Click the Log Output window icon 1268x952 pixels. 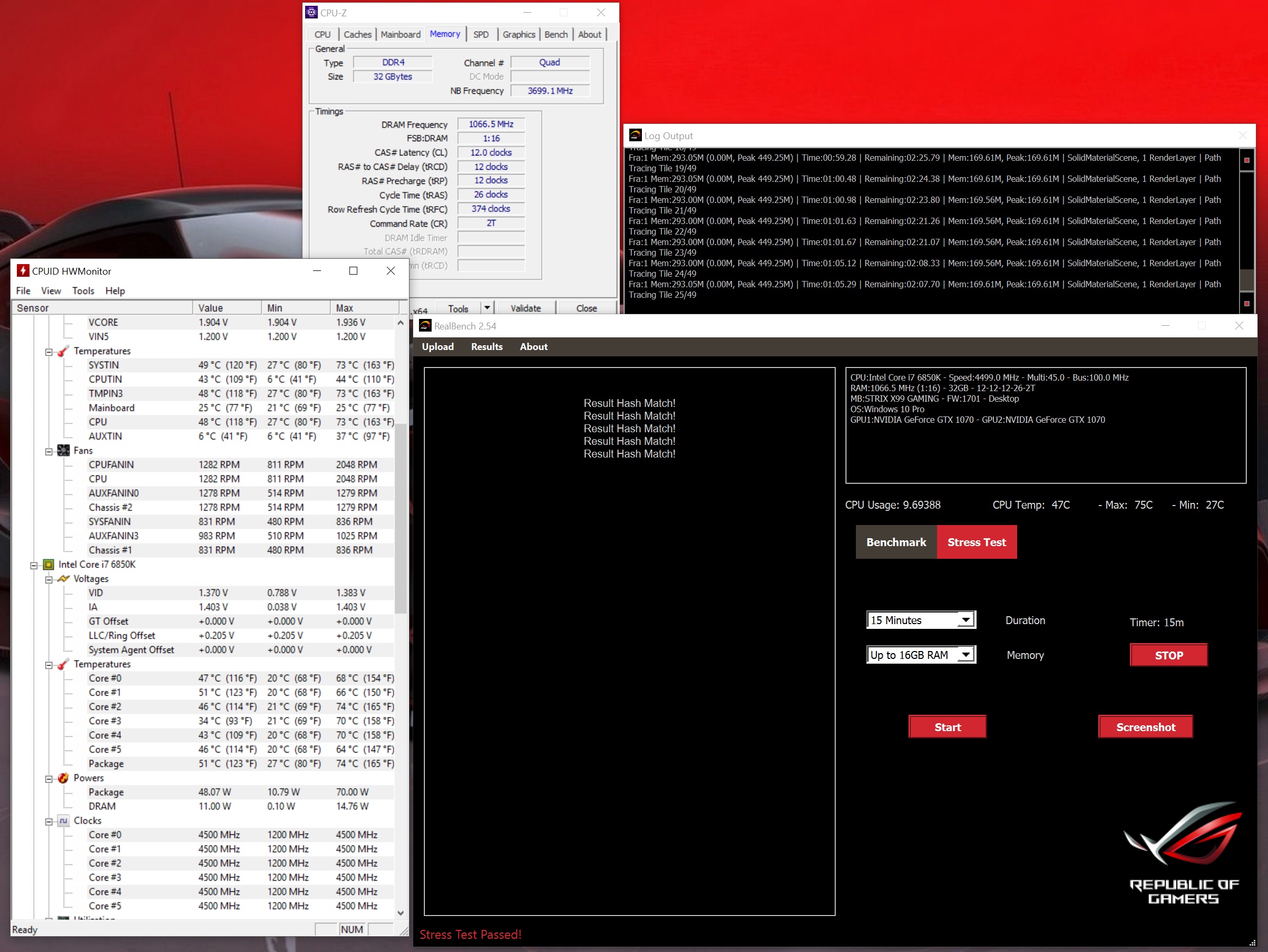coord(635,135)
